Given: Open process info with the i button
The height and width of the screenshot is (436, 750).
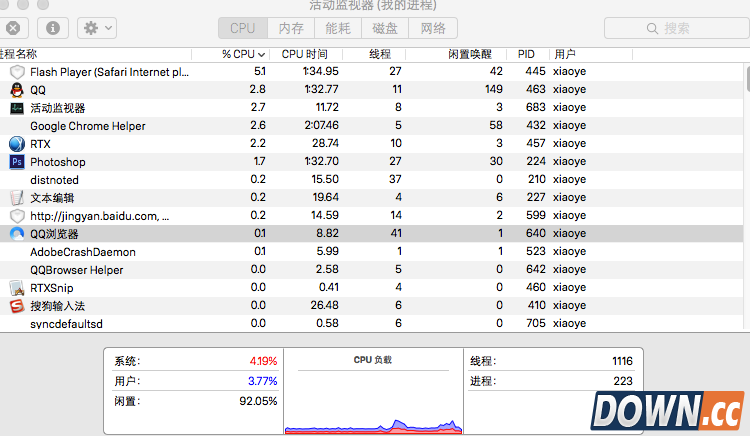Looking at the screenshot, I should pos(53,28).
